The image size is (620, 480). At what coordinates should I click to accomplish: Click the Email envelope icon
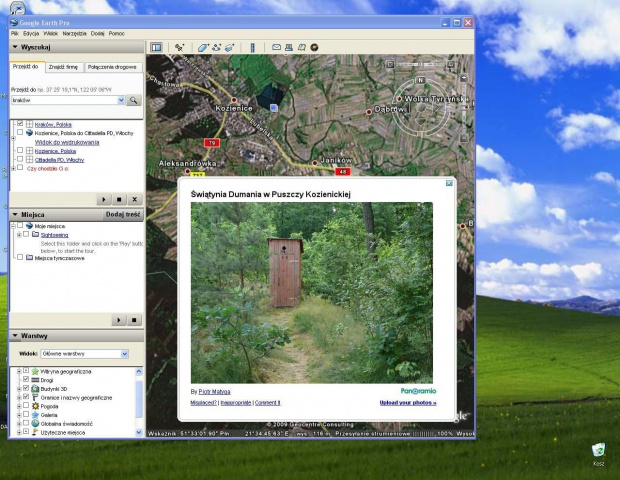point(276,47)
